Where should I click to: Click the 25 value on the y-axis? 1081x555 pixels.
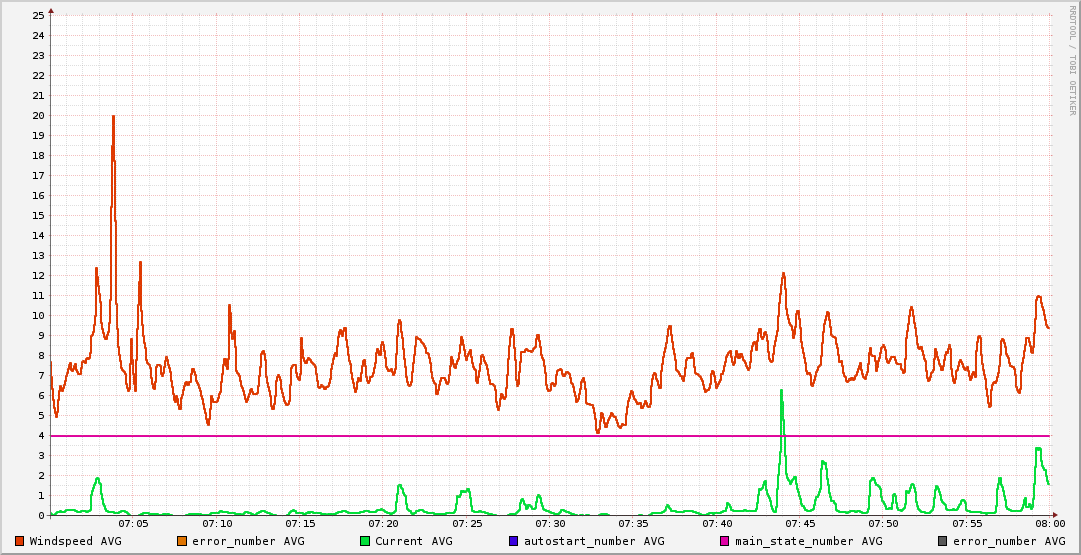pos(38,15)
